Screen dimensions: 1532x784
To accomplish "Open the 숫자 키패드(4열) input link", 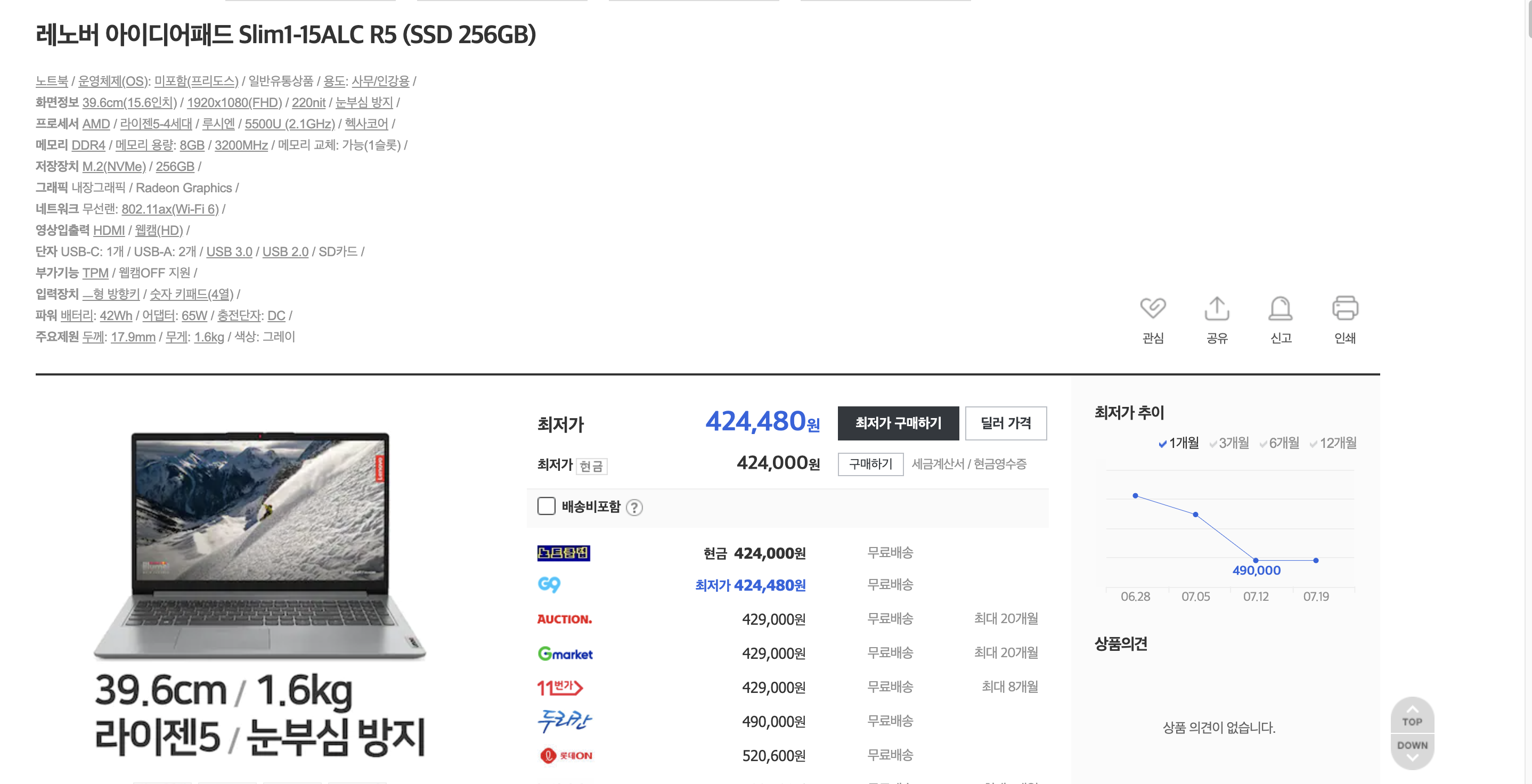I will 192,294.
